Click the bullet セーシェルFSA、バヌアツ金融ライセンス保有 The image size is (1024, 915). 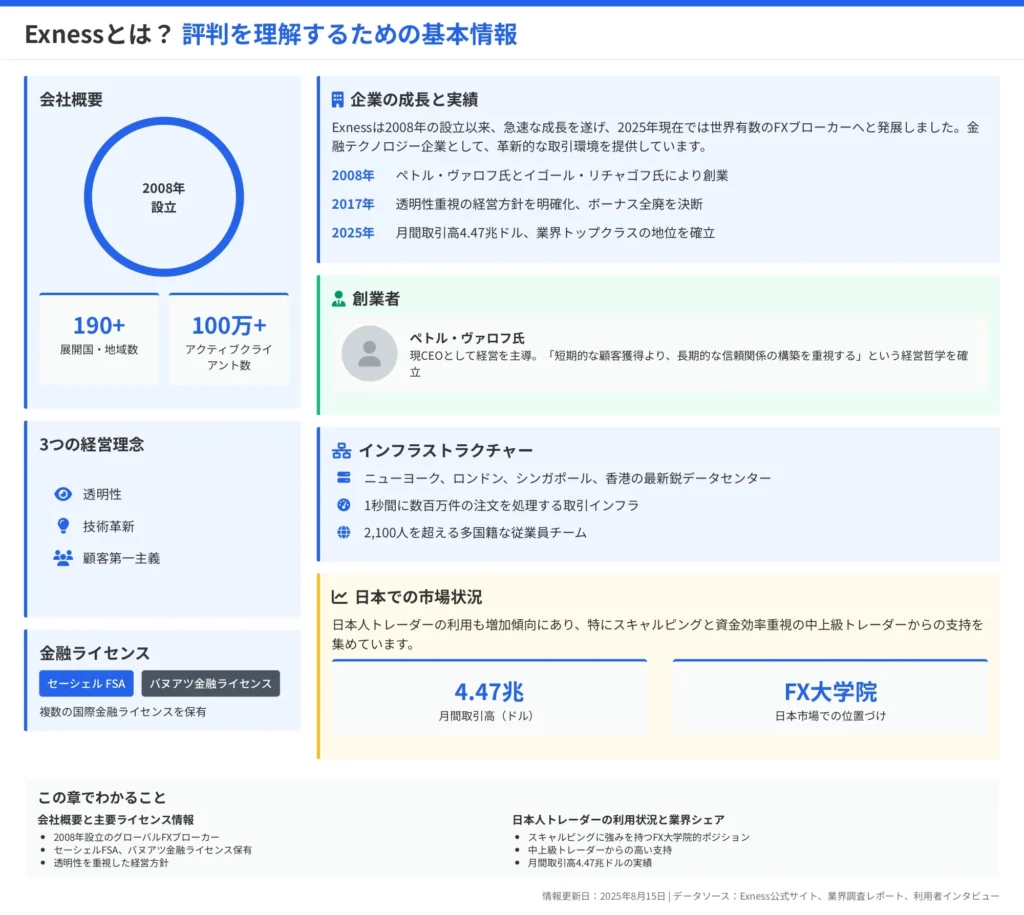[153, 850]
